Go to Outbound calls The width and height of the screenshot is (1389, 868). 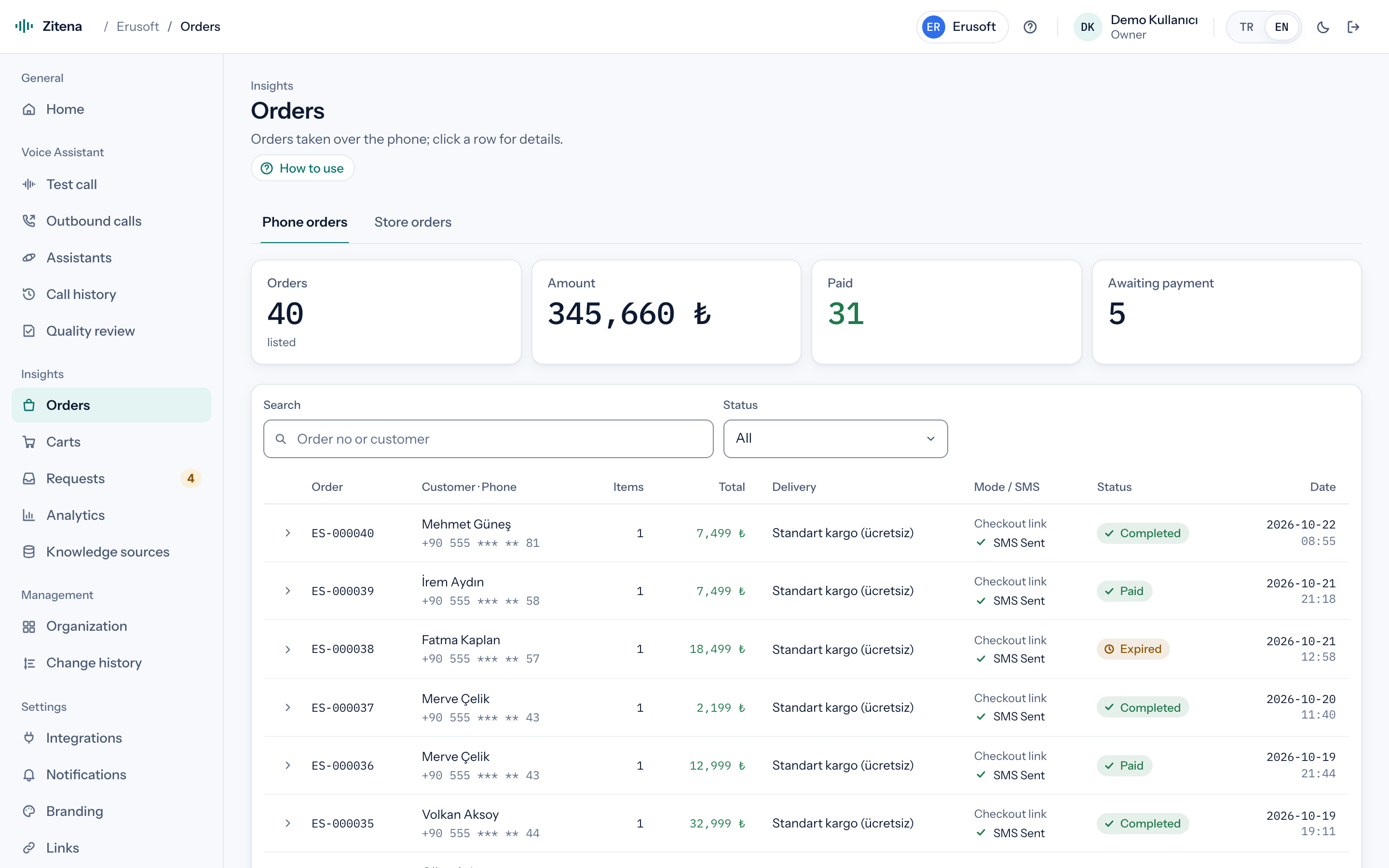pyautogui.click(x=111, y=221)
